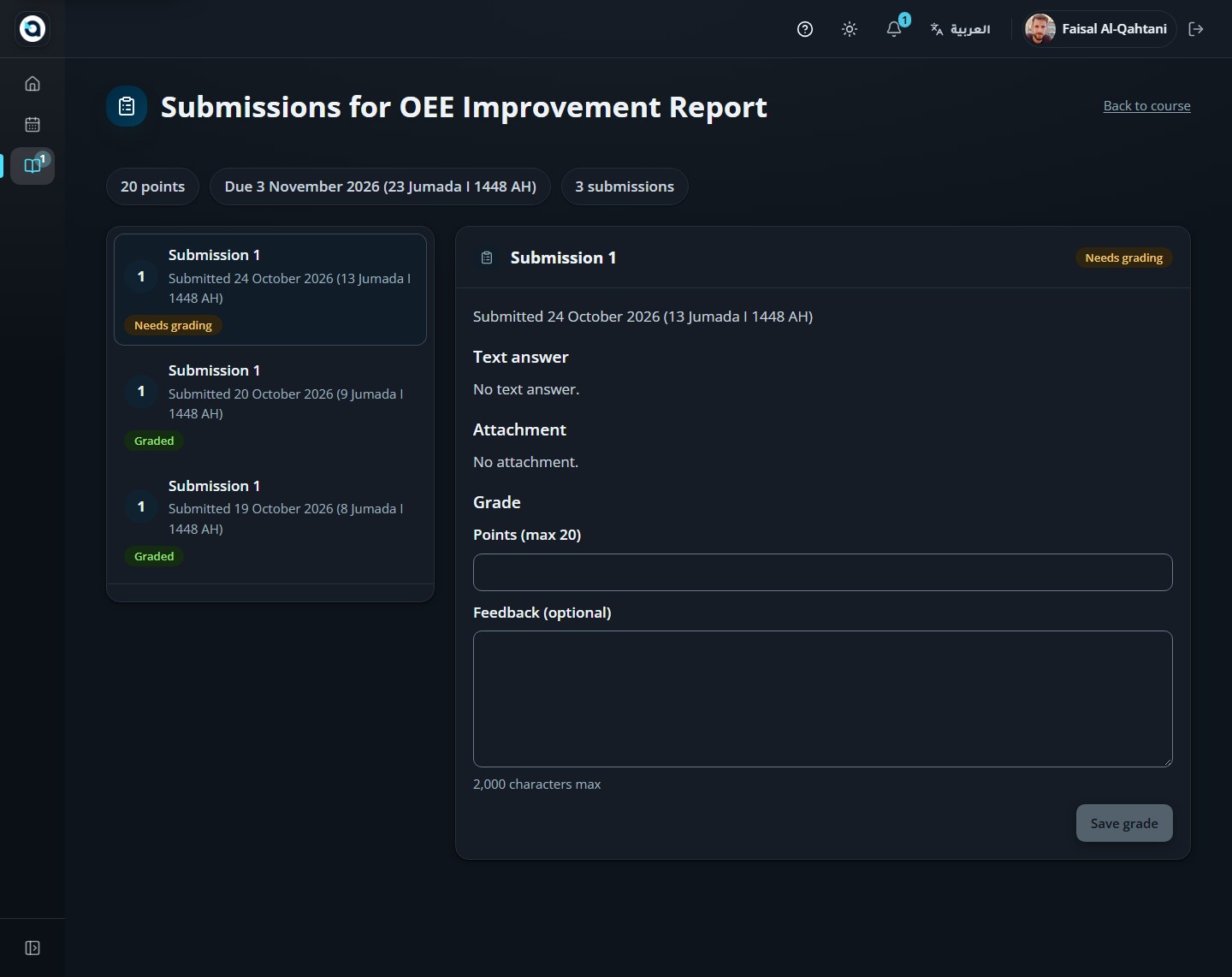Toggle light theme with the sun icon
Viewport: 1232px width, 977px height.
850,29
